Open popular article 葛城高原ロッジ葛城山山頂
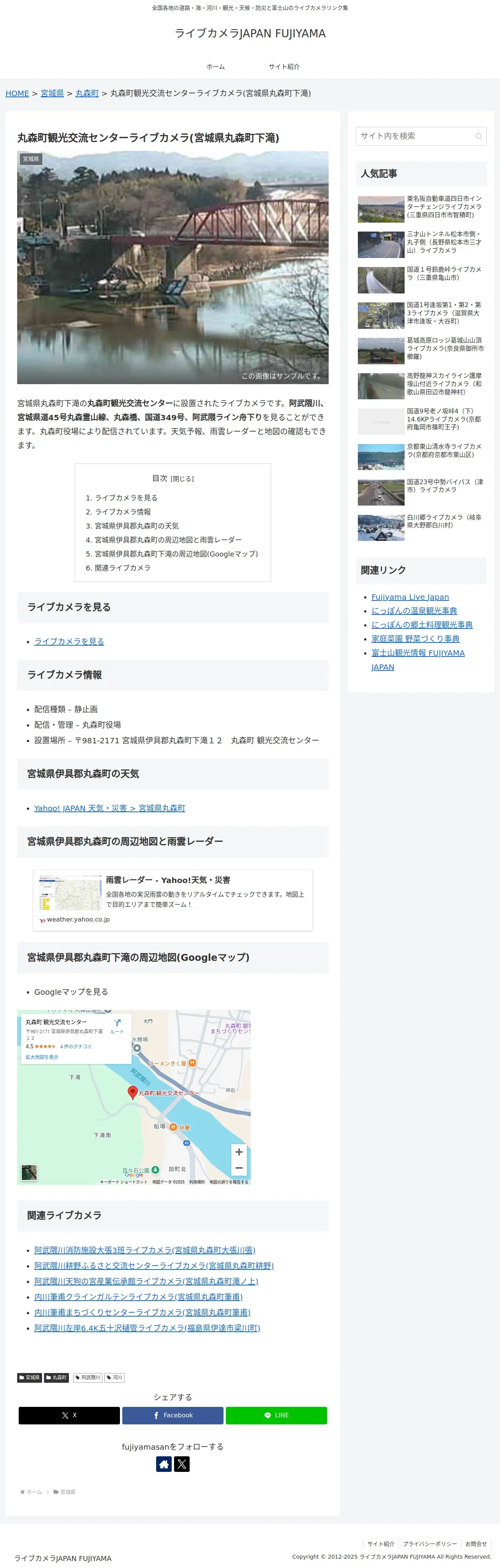 421,351
